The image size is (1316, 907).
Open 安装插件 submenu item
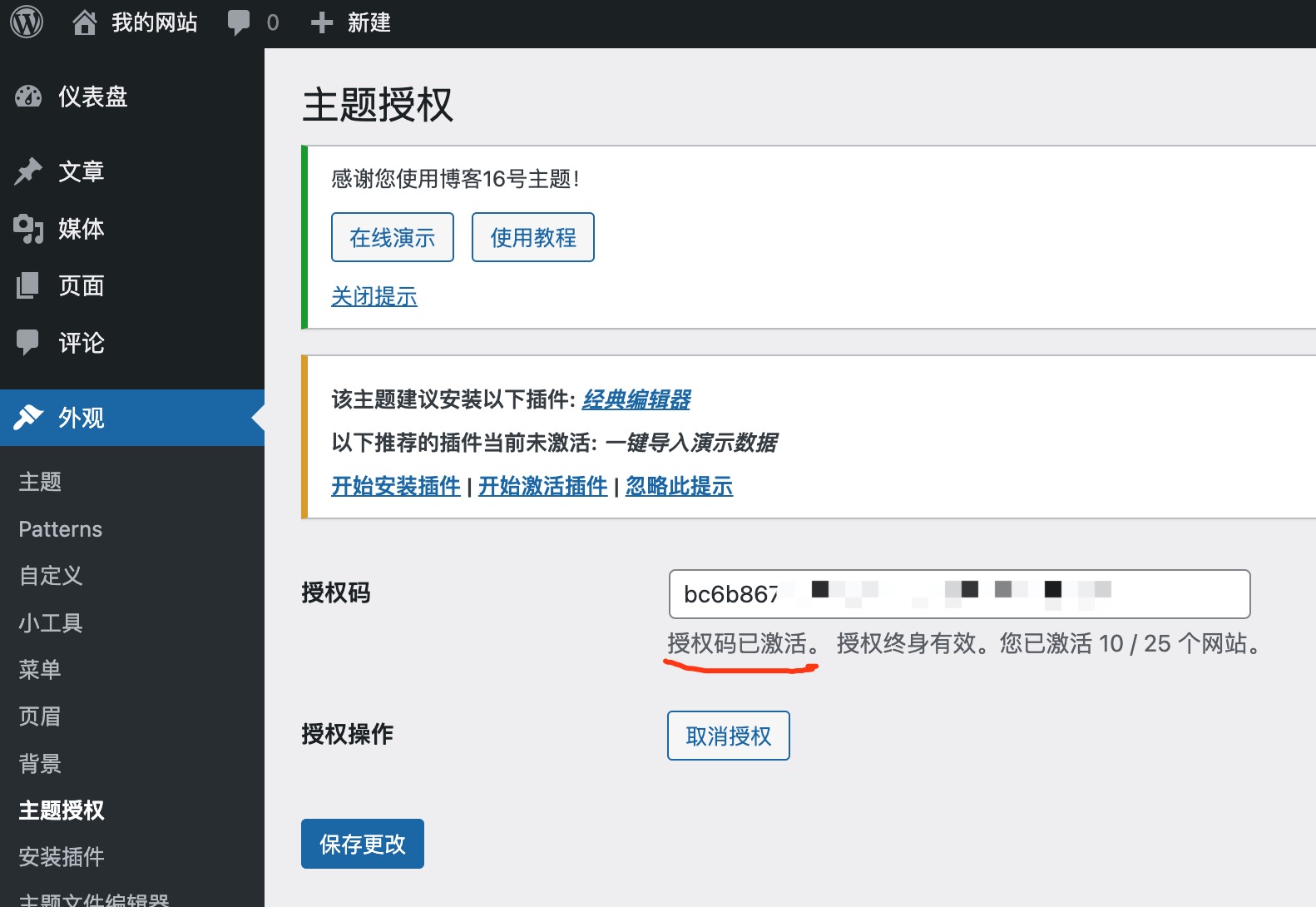point(62,857)
